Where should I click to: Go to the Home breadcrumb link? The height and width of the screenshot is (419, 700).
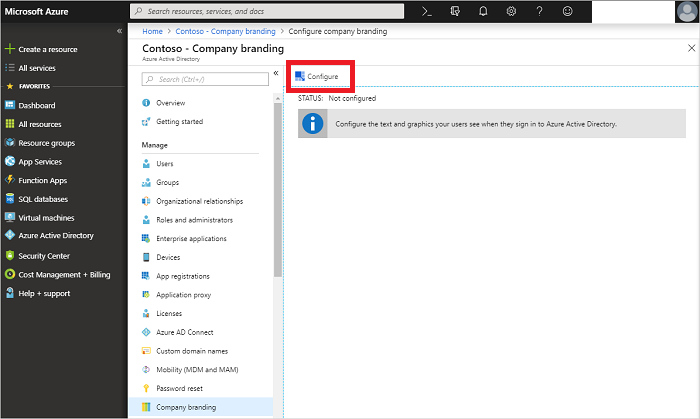(152, 31)
